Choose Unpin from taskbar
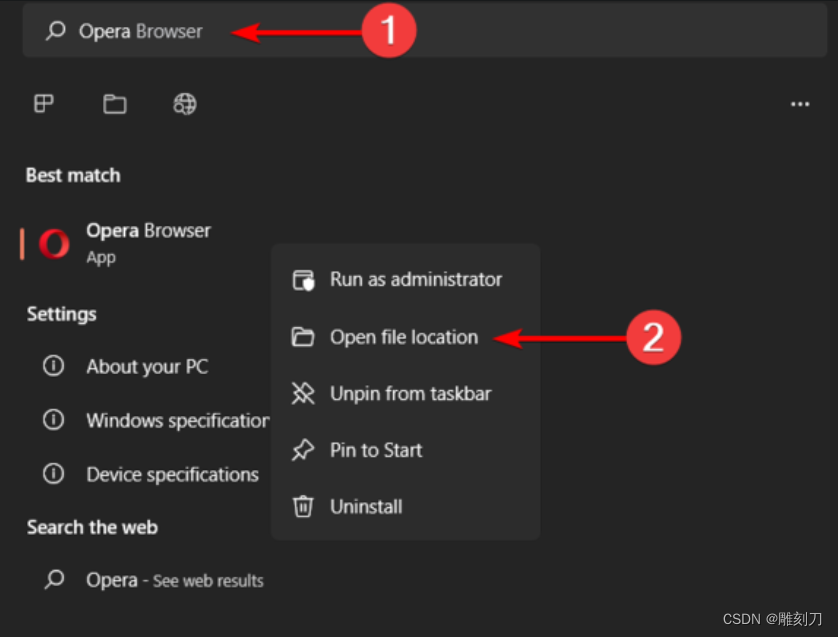838x637 pixels. click(x=406, y=394)
